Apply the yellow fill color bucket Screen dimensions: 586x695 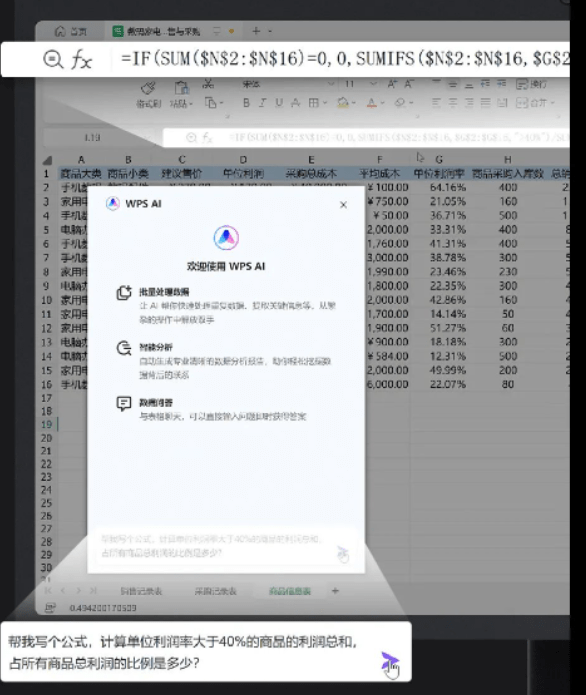[343, 103]
